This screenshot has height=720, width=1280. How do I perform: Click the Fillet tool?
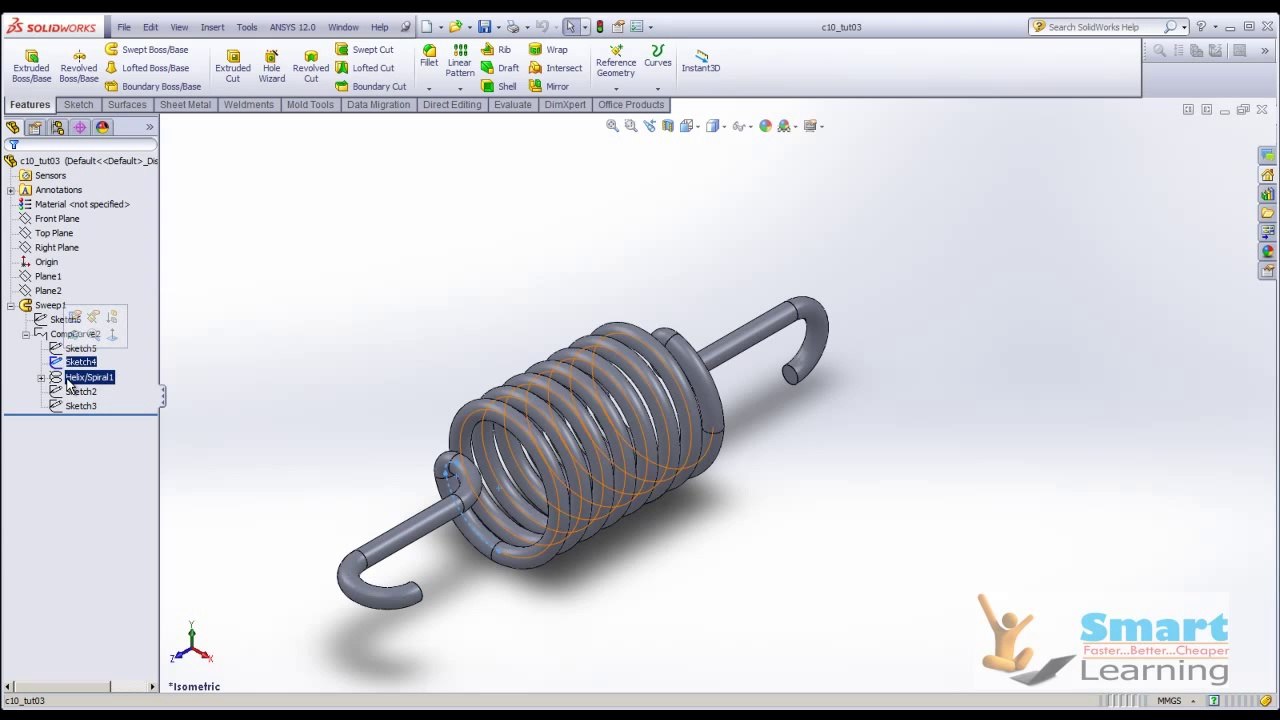(x=429, y=56)
